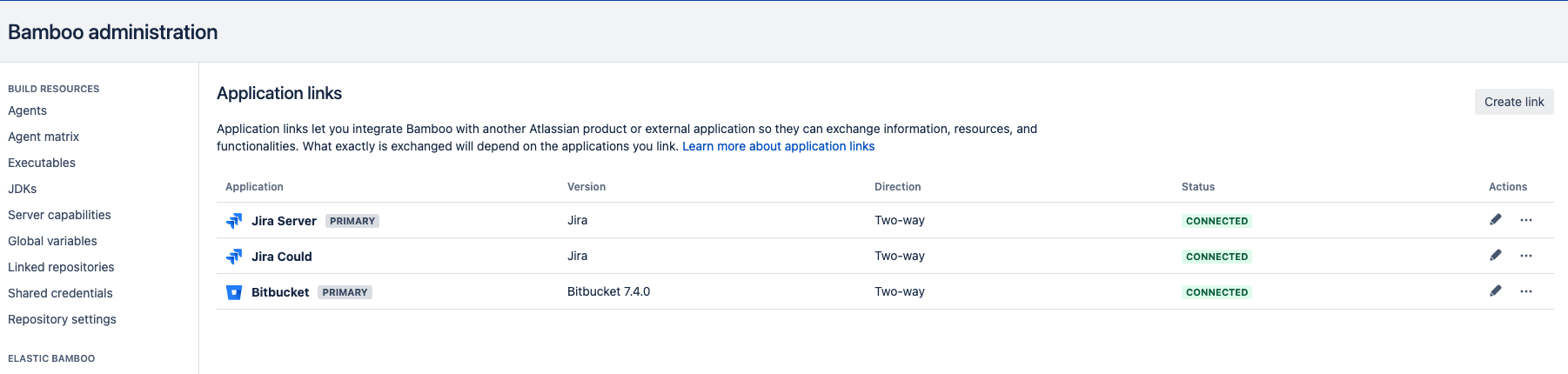This screenshot has height=374, width=1568.
Task: Edit the Jira Server link with pencil icon
Action: [1496, 220]
